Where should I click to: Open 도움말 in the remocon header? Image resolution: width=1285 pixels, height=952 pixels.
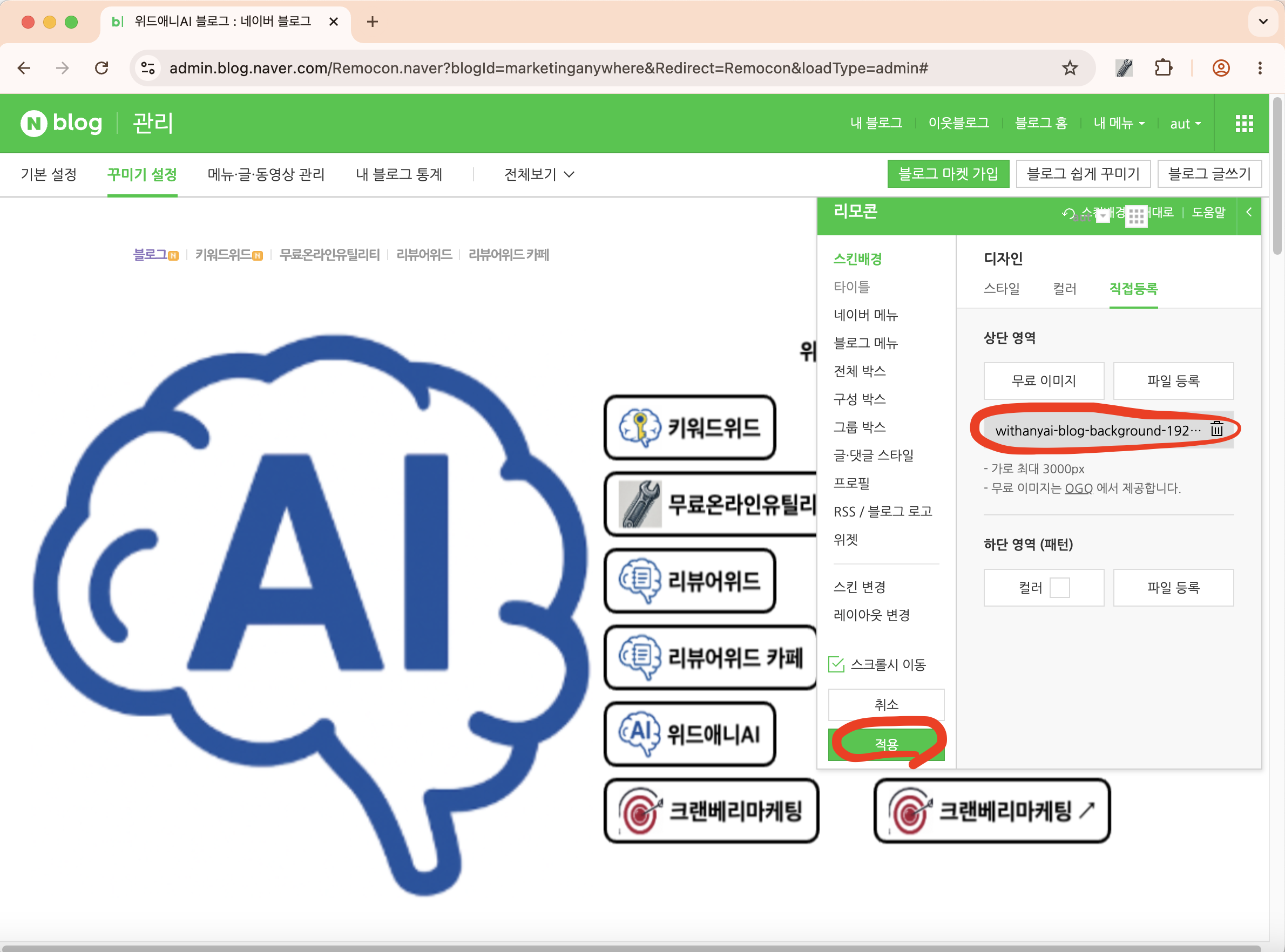coord(1208,212)
